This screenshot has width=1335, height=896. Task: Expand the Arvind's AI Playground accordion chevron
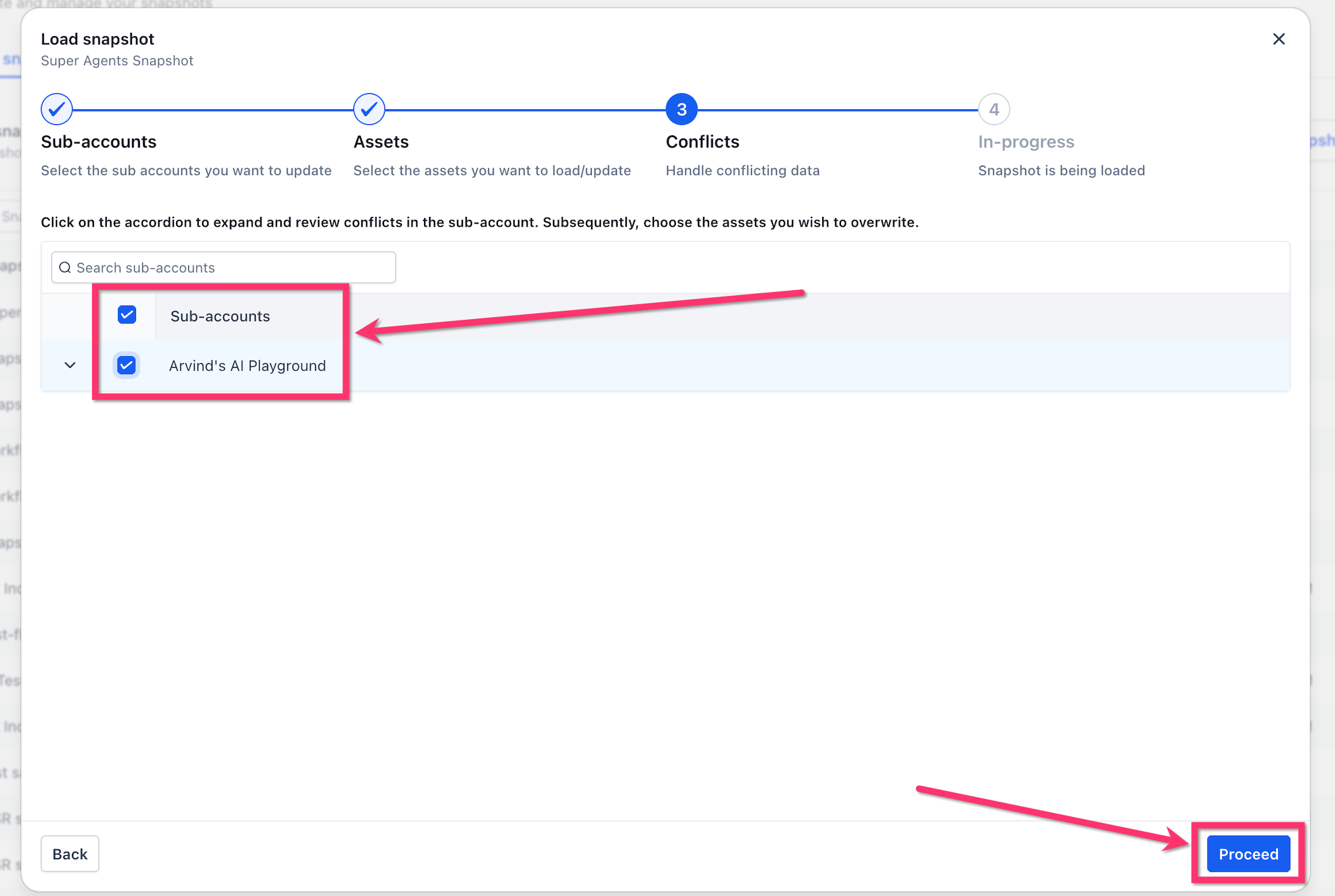coord(70,365)
